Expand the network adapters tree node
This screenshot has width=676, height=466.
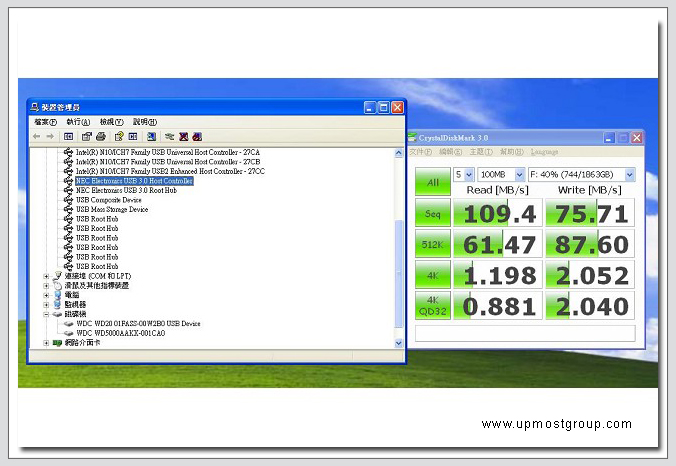(46, 343)
